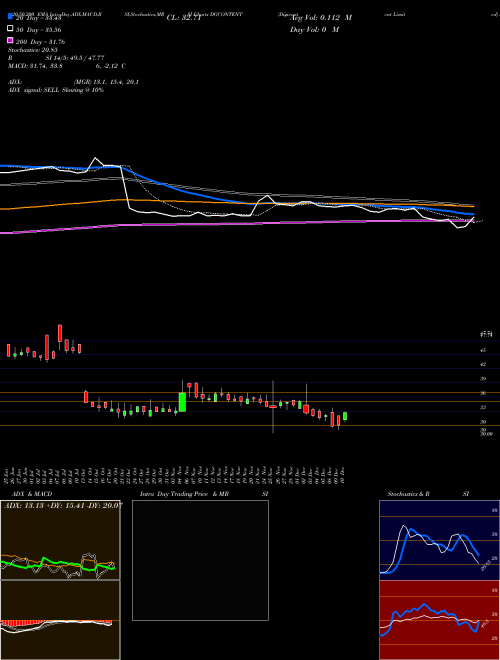Click the 42 price axis label

point(483,364)
